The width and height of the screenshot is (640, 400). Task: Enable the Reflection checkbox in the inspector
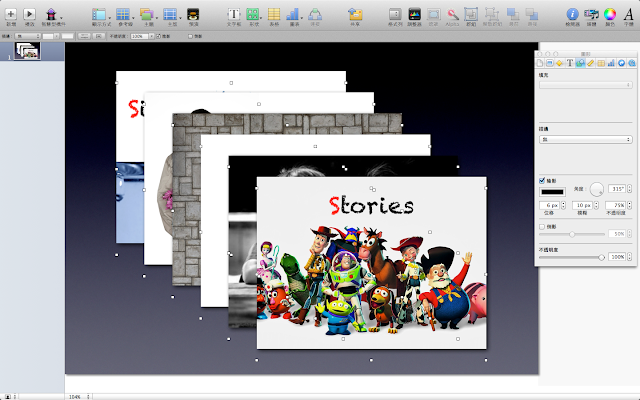click(542, 227)
